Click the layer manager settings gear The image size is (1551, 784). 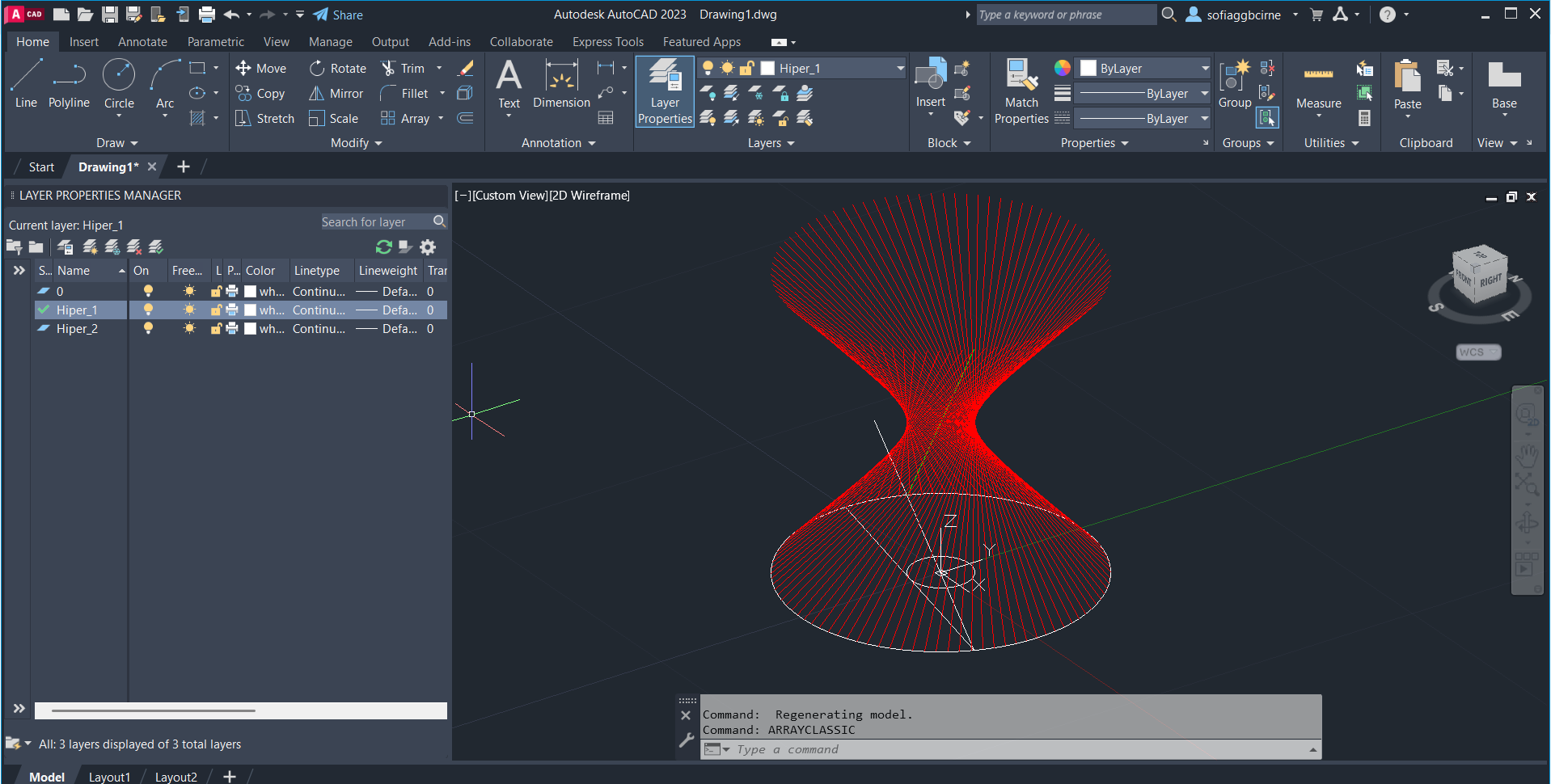(428, 247)
